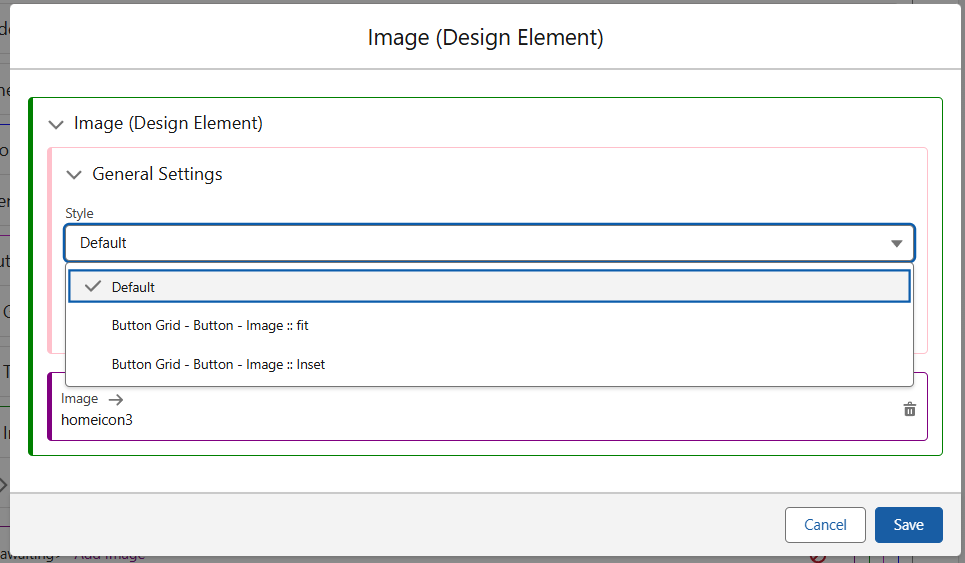Click the Image field label
Screen dimensions: 965x563
click(x=80, y=399)
